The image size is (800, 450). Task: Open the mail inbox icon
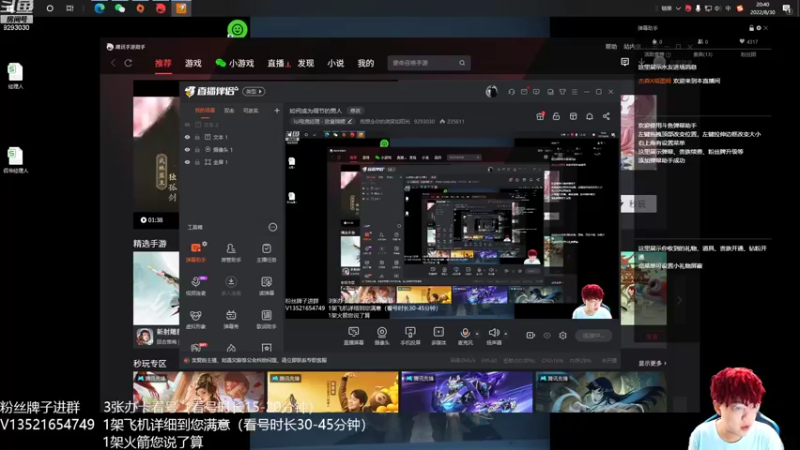[524, 92]
